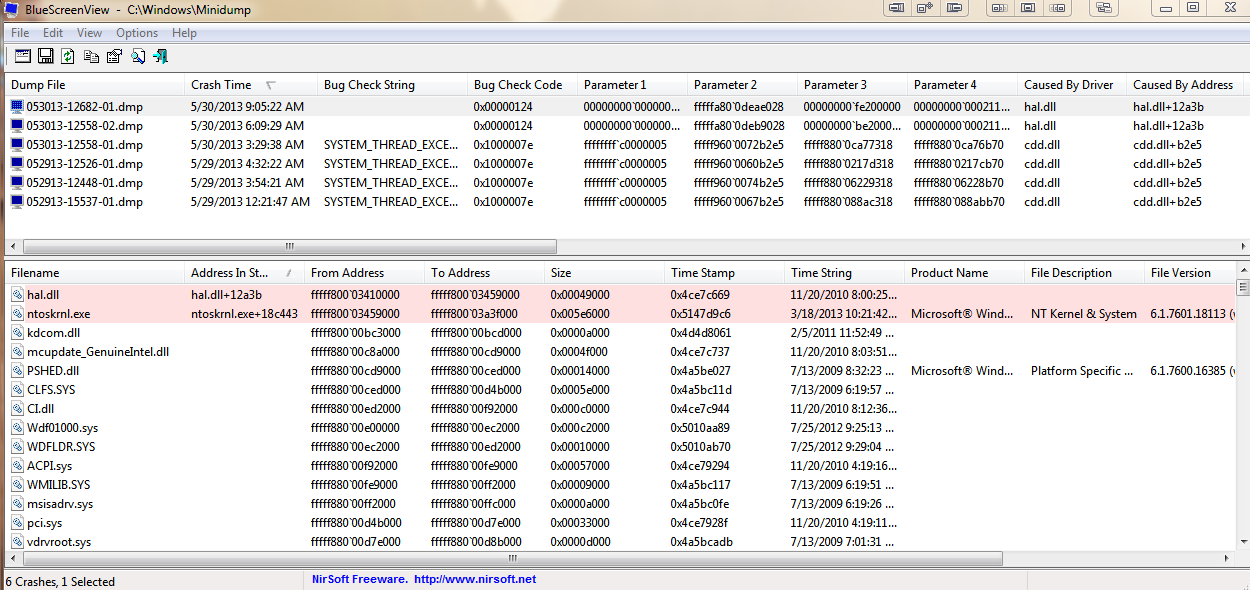Click the WMILIB.SYS filename
The width and height of the screenshot is (1250, 590).
tap(59, 485)
